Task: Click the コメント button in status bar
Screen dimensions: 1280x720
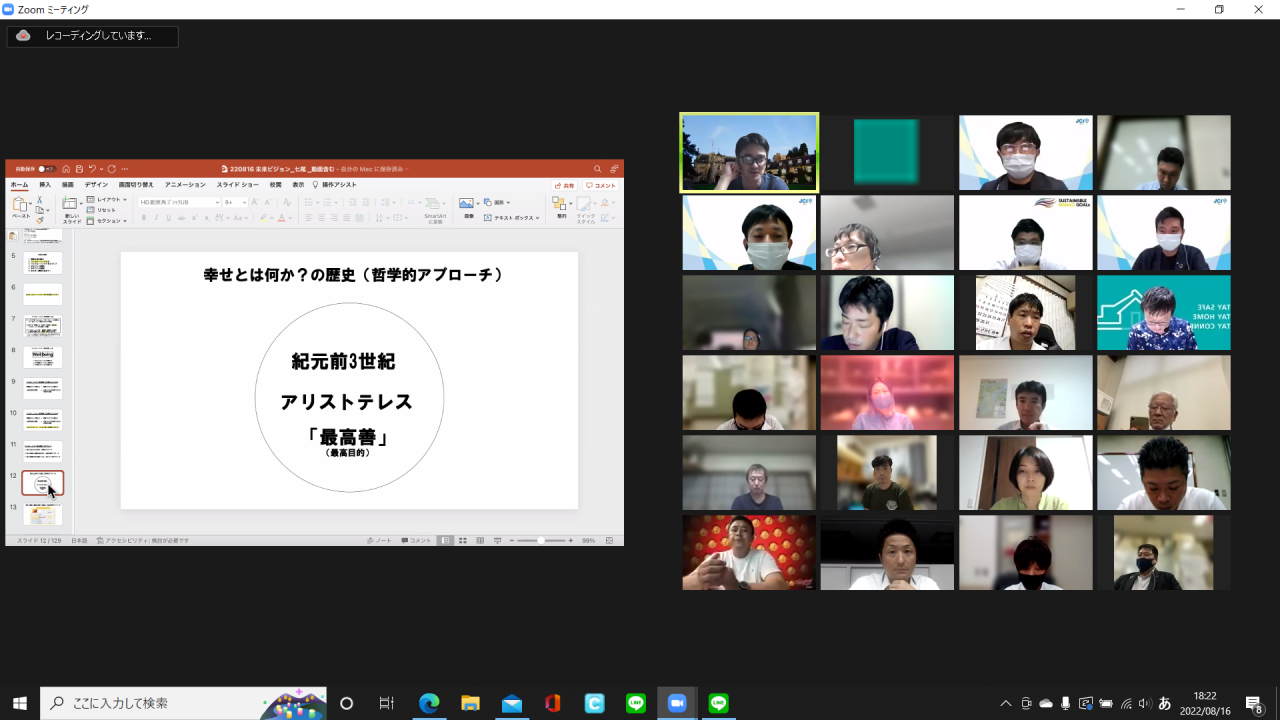Action: click(x=416, y=540)
